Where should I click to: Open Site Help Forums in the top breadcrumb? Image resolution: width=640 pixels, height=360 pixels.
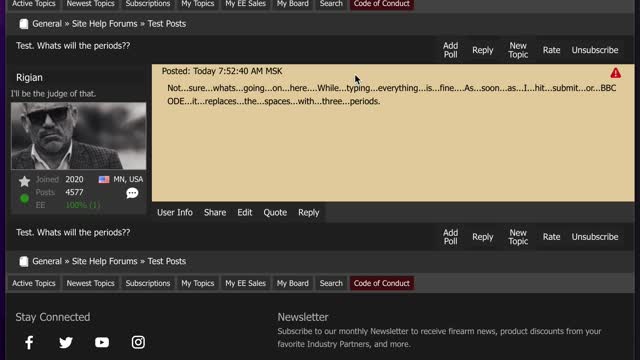click(x=104, y=24)
